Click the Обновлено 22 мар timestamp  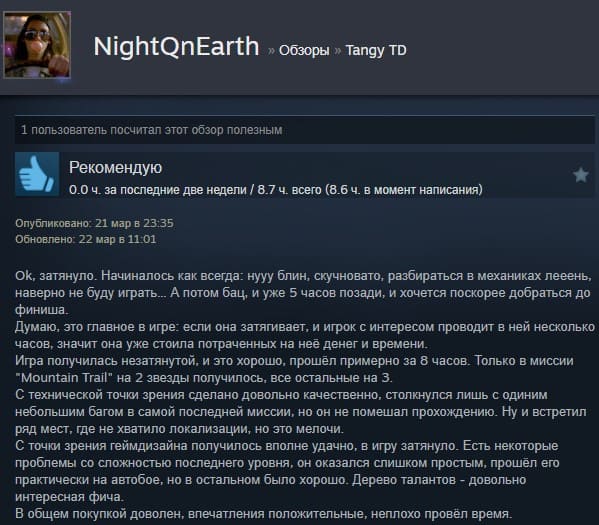click(x=86, y=239)
